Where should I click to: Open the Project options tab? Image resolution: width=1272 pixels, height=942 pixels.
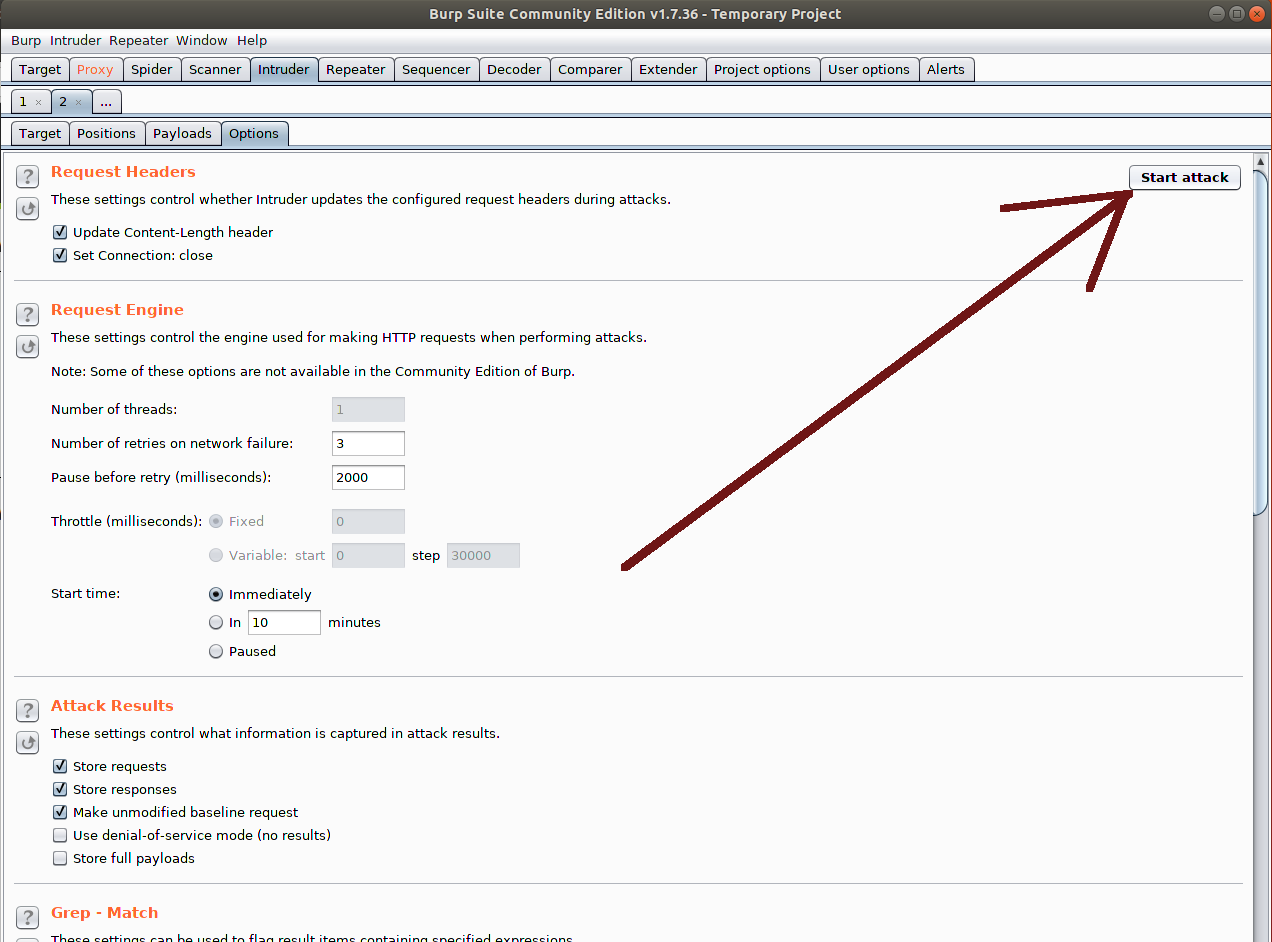pos(762,69)
